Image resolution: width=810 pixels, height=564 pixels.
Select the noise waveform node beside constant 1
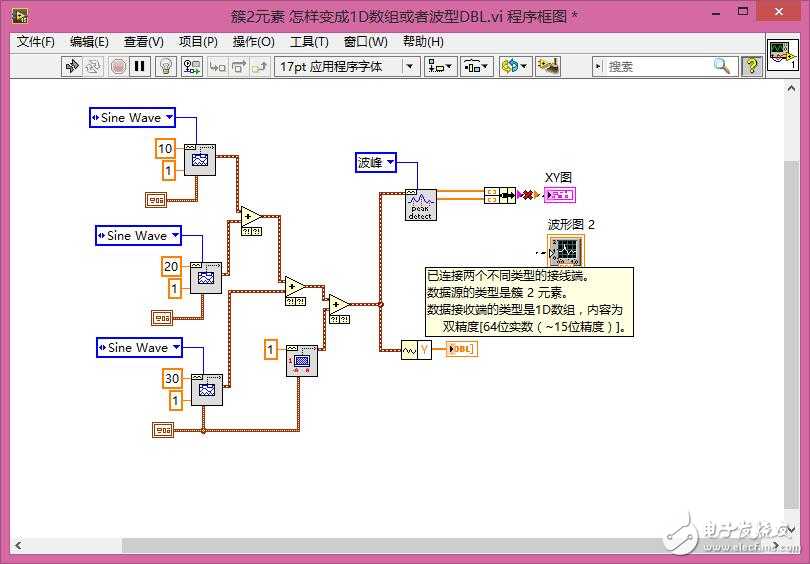pyautogui.click(x=302, y=361)
